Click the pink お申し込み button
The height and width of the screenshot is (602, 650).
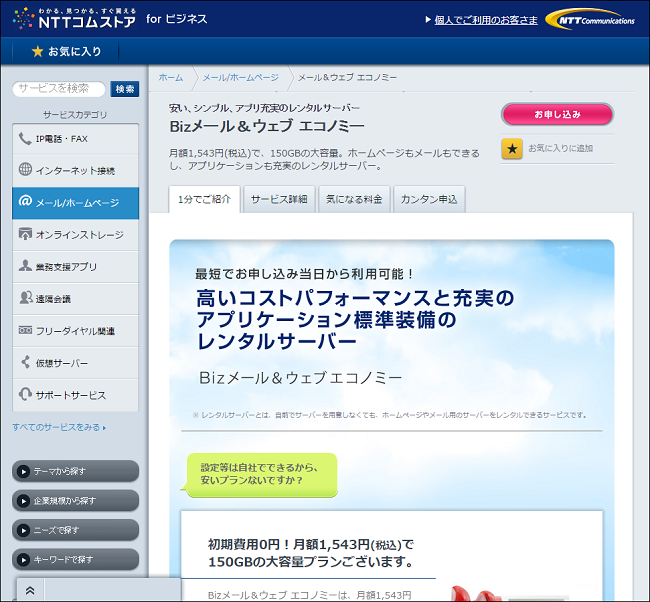pyautogui.click(x=557, y=114)
